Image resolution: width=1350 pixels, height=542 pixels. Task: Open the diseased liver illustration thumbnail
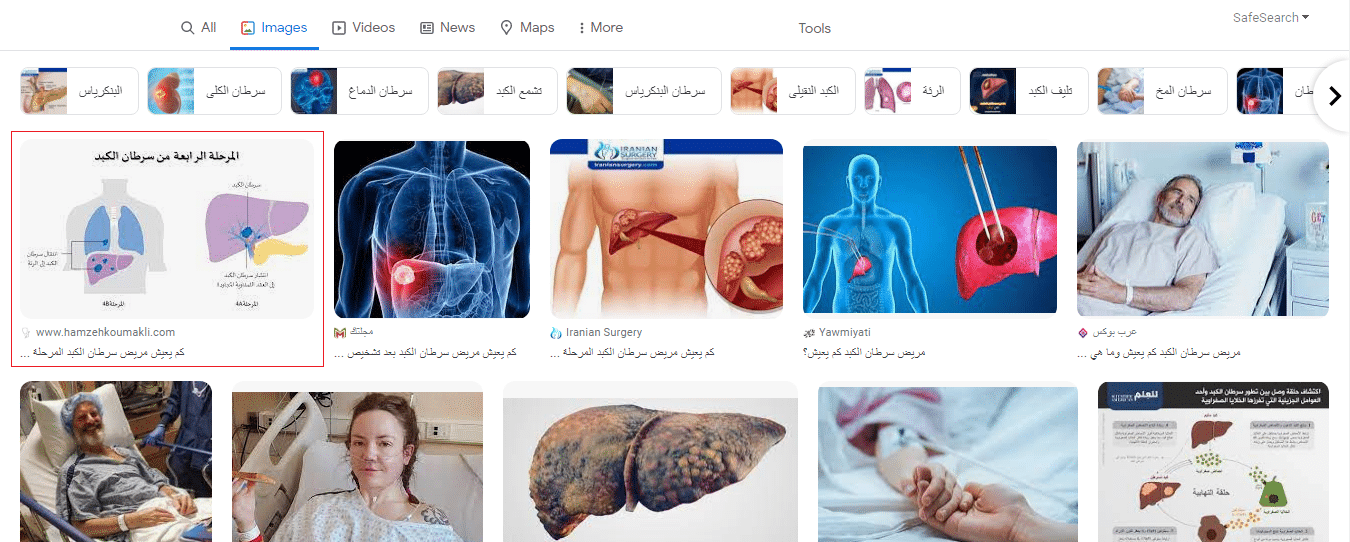pyautogui.click(x=650, y=462)
